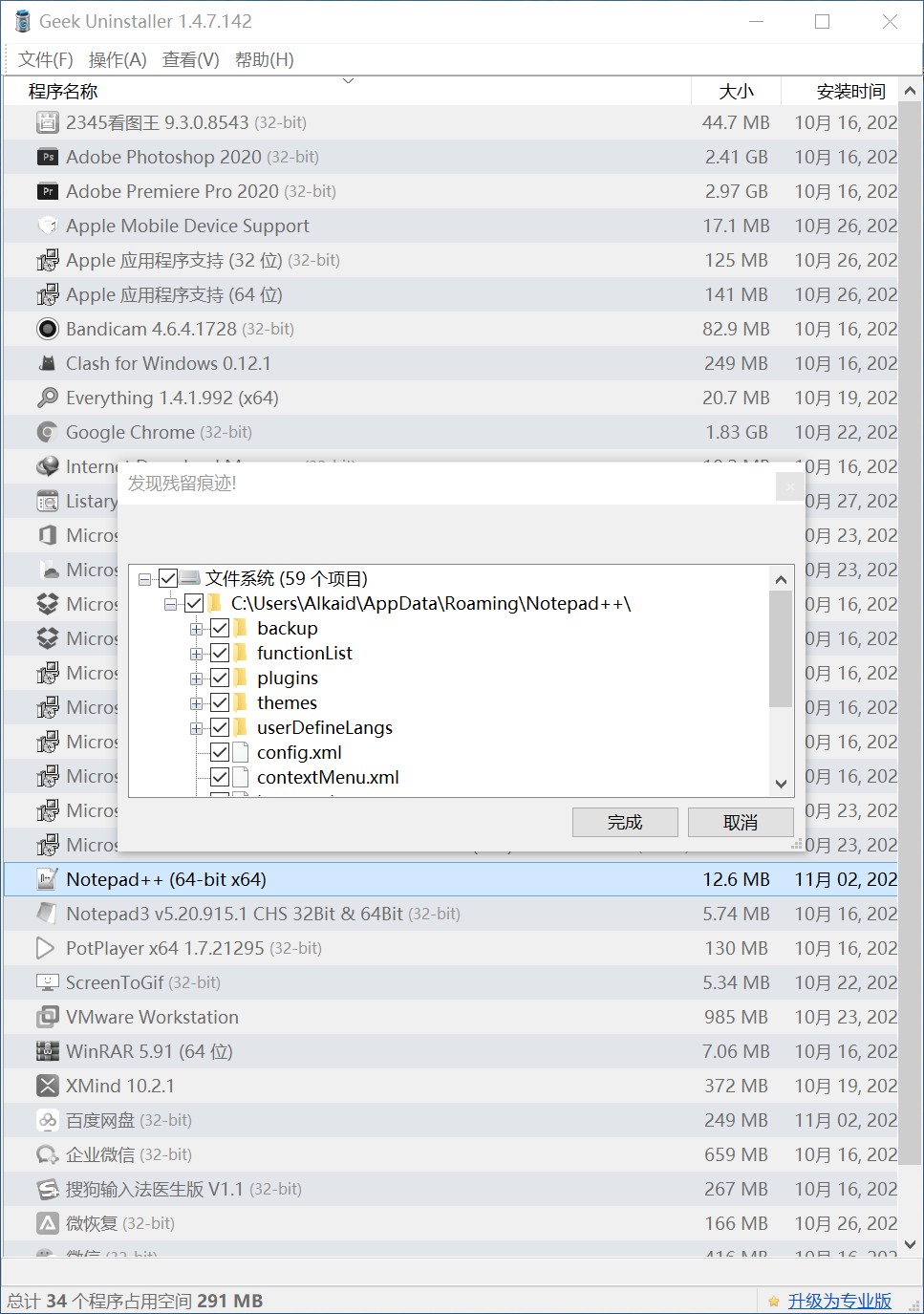The image size is (924, 1314).
Task: Click the residue tree scroll-down arrow
Action: tap(781, 784)
